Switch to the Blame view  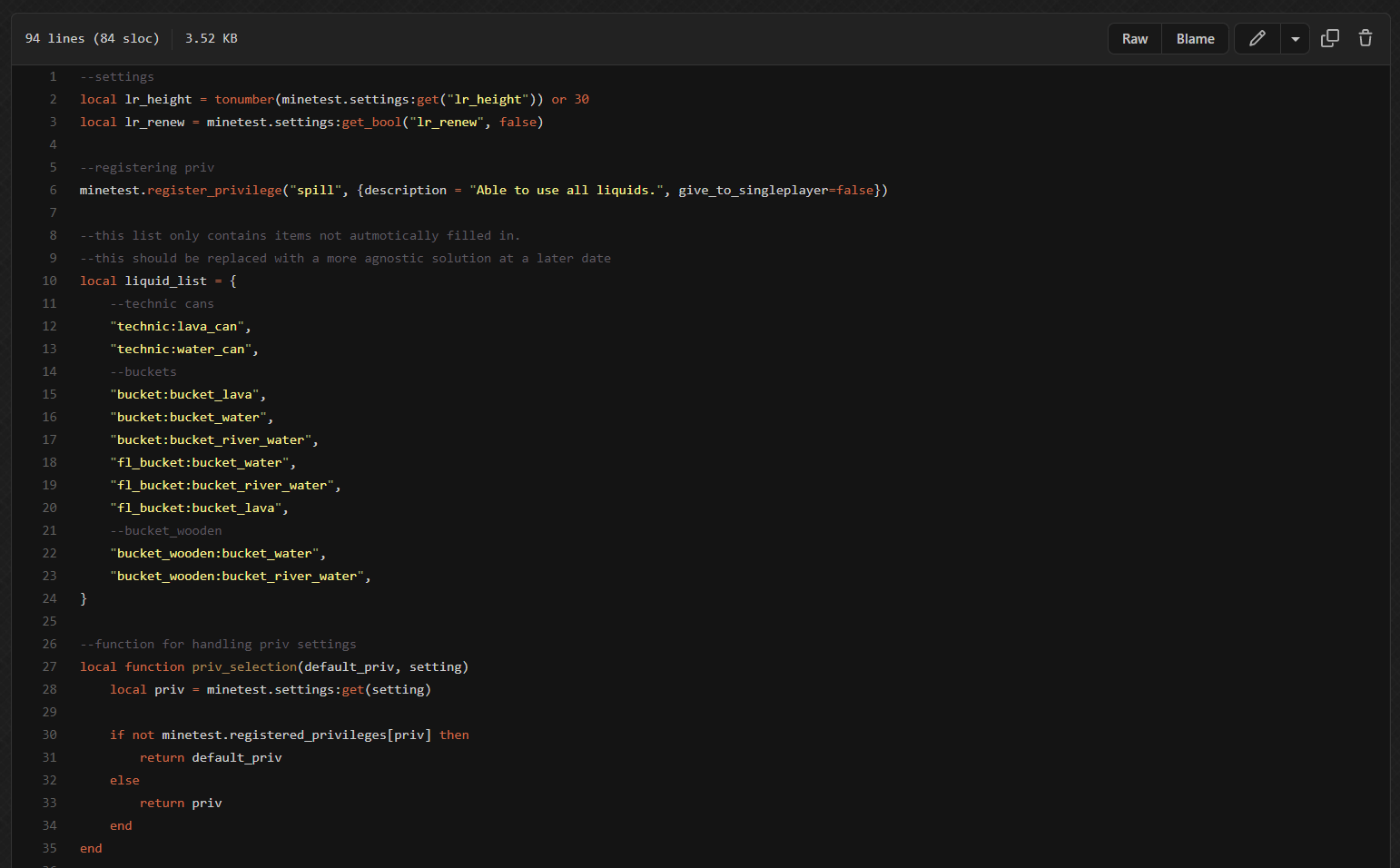coord(1195,39)
